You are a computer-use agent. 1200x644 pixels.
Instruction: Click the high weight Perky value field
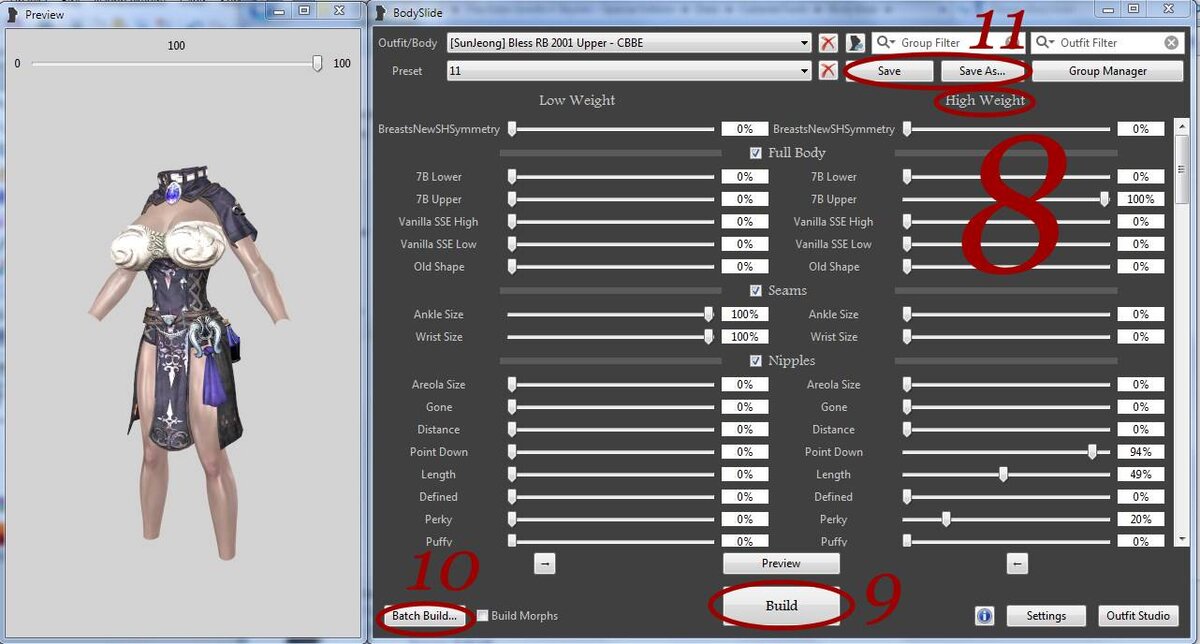tap(1140, 519)
